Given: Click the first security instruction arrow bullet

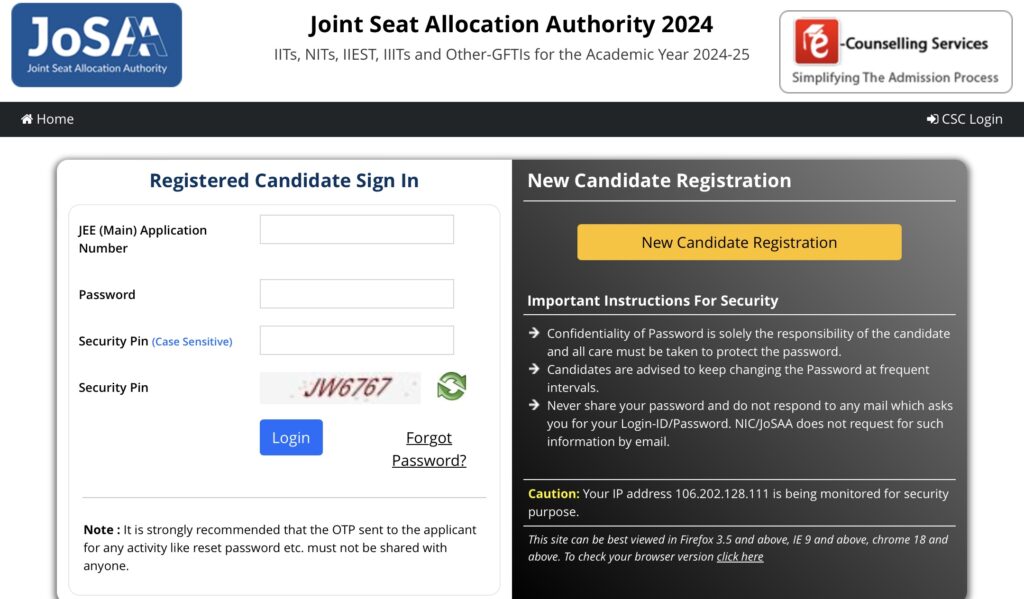Looking at the screenshot, I should point(534,332).
